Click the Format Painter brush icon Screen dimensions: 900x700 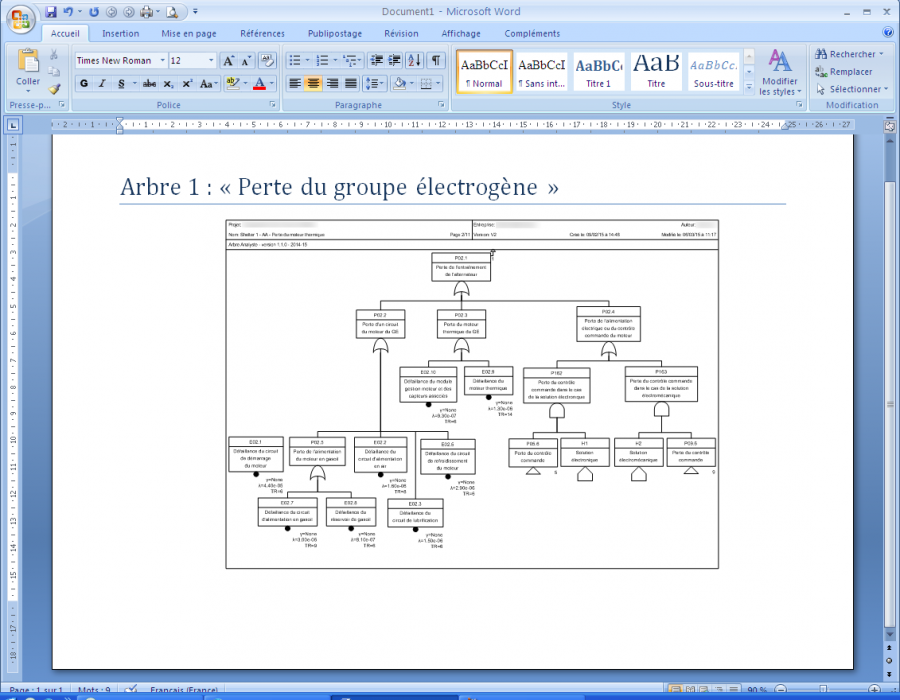click(54, 89)
